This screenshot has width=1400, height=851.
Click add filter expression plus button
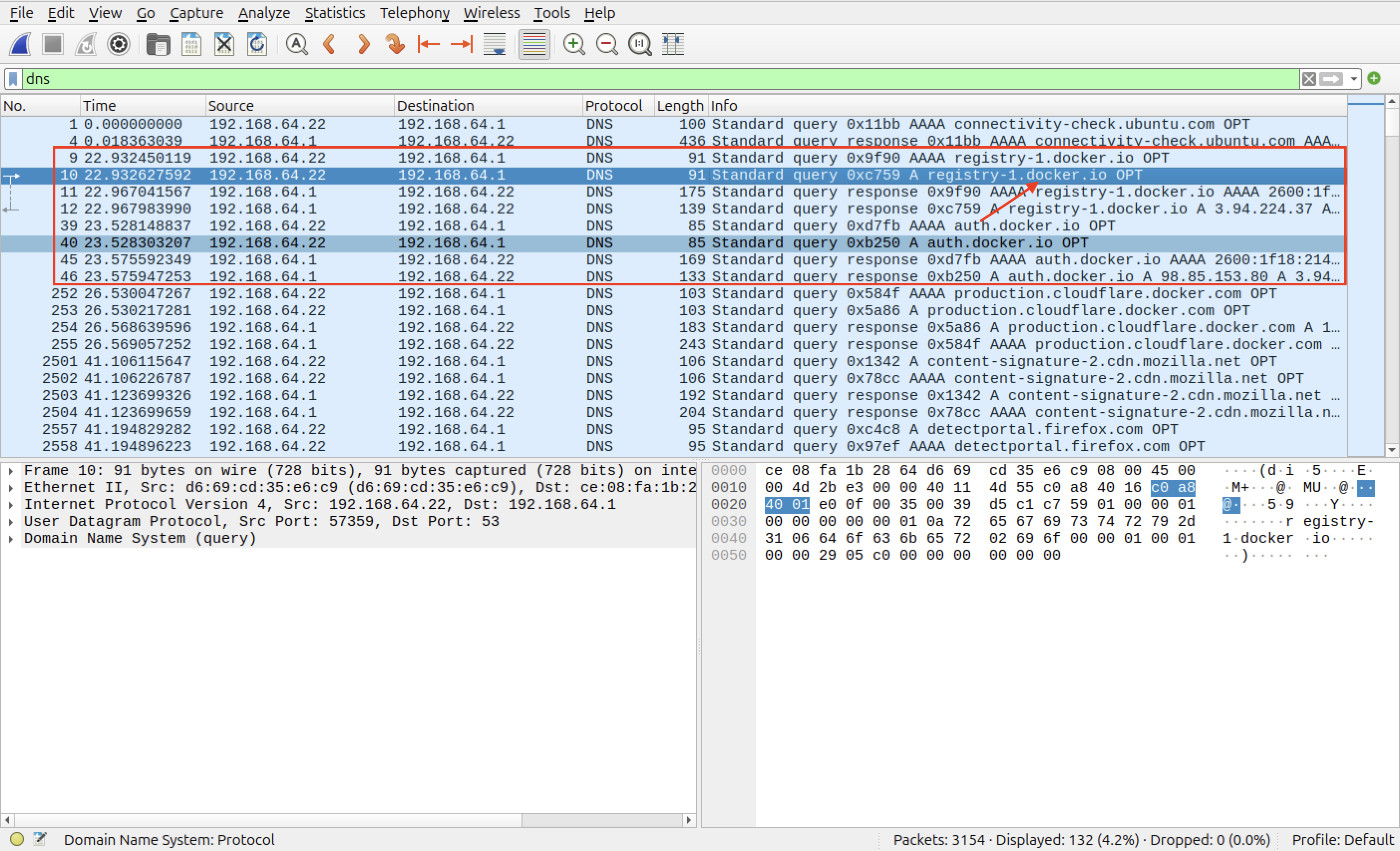(x=1374, y=78)
